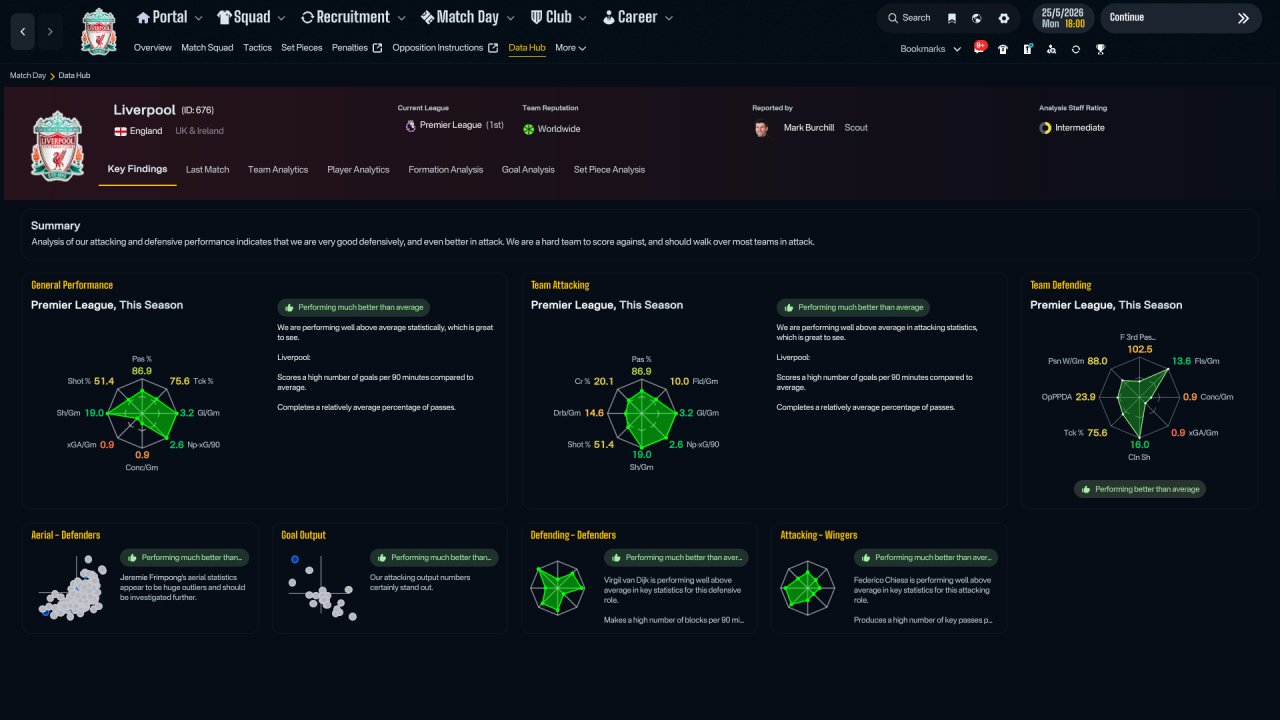This screenshot has height=720, width=1280.
Task: Click the date and time display
Action: coord(1063,18)
